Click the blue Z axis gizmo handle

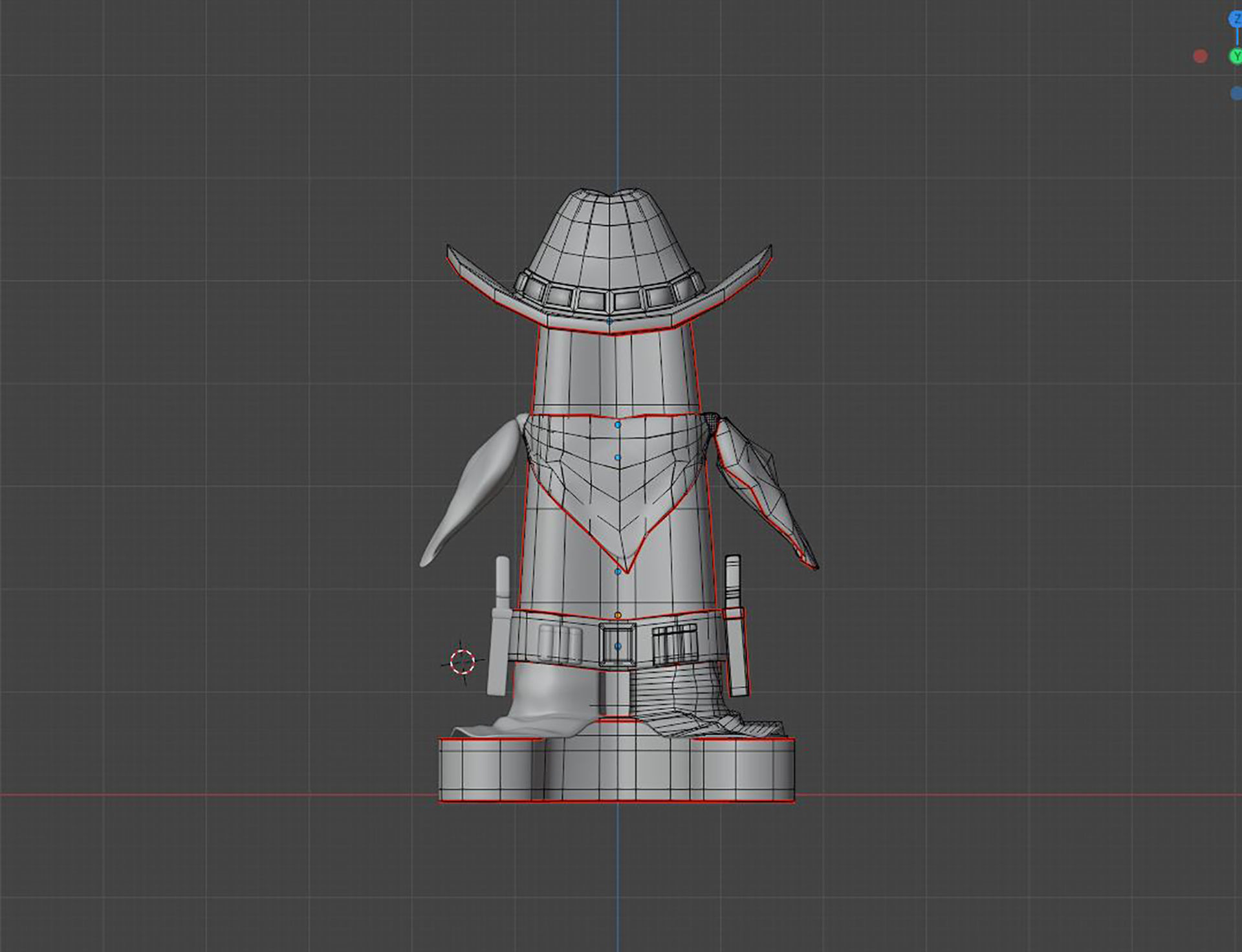click(x=1236, y=19)
